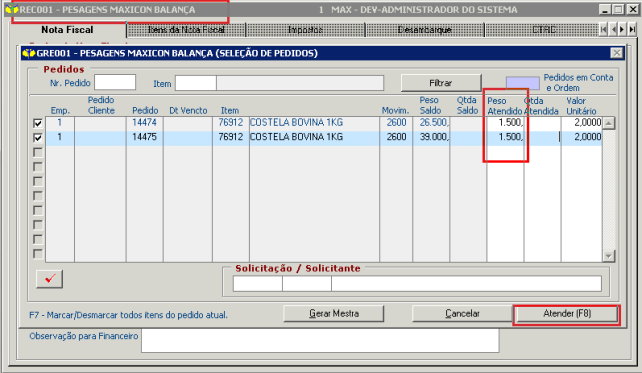Screen dimensions: 642x373
Task: Click the Gerar Mestra button
Action: pos(334,314)
